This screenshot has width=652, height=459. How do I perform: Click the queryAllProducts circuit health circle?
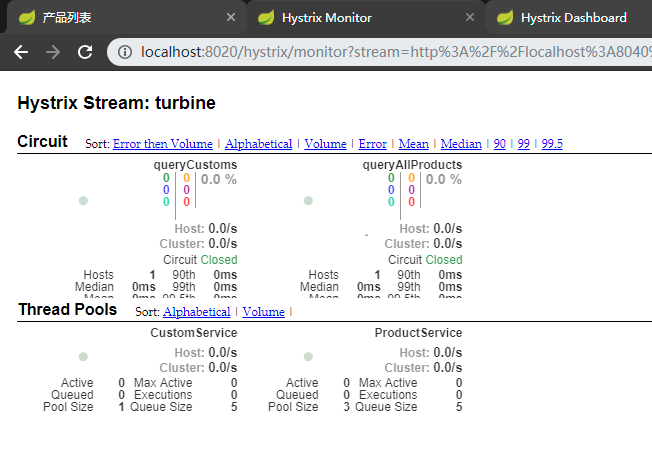pos(308,201)
